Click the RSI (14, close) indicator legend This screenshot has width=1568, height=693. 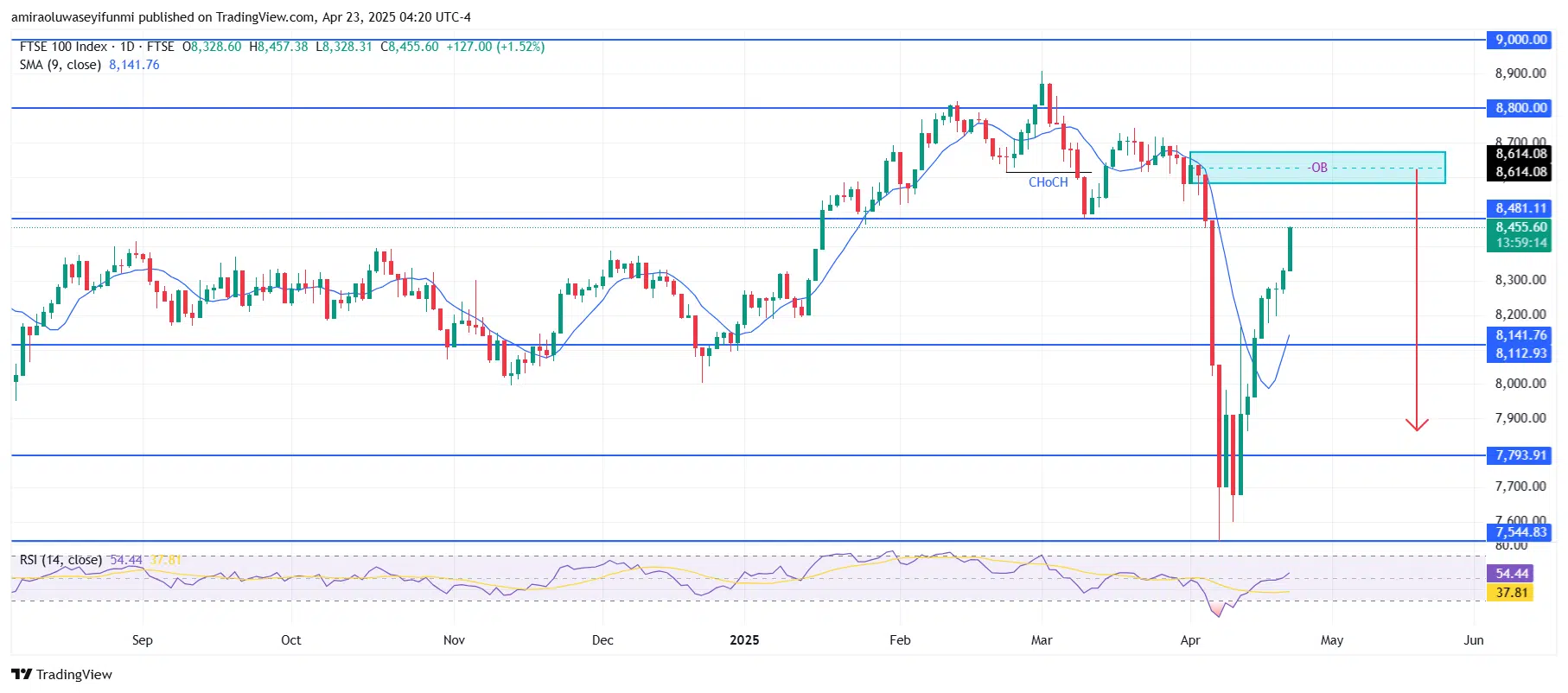pos(61,560)
